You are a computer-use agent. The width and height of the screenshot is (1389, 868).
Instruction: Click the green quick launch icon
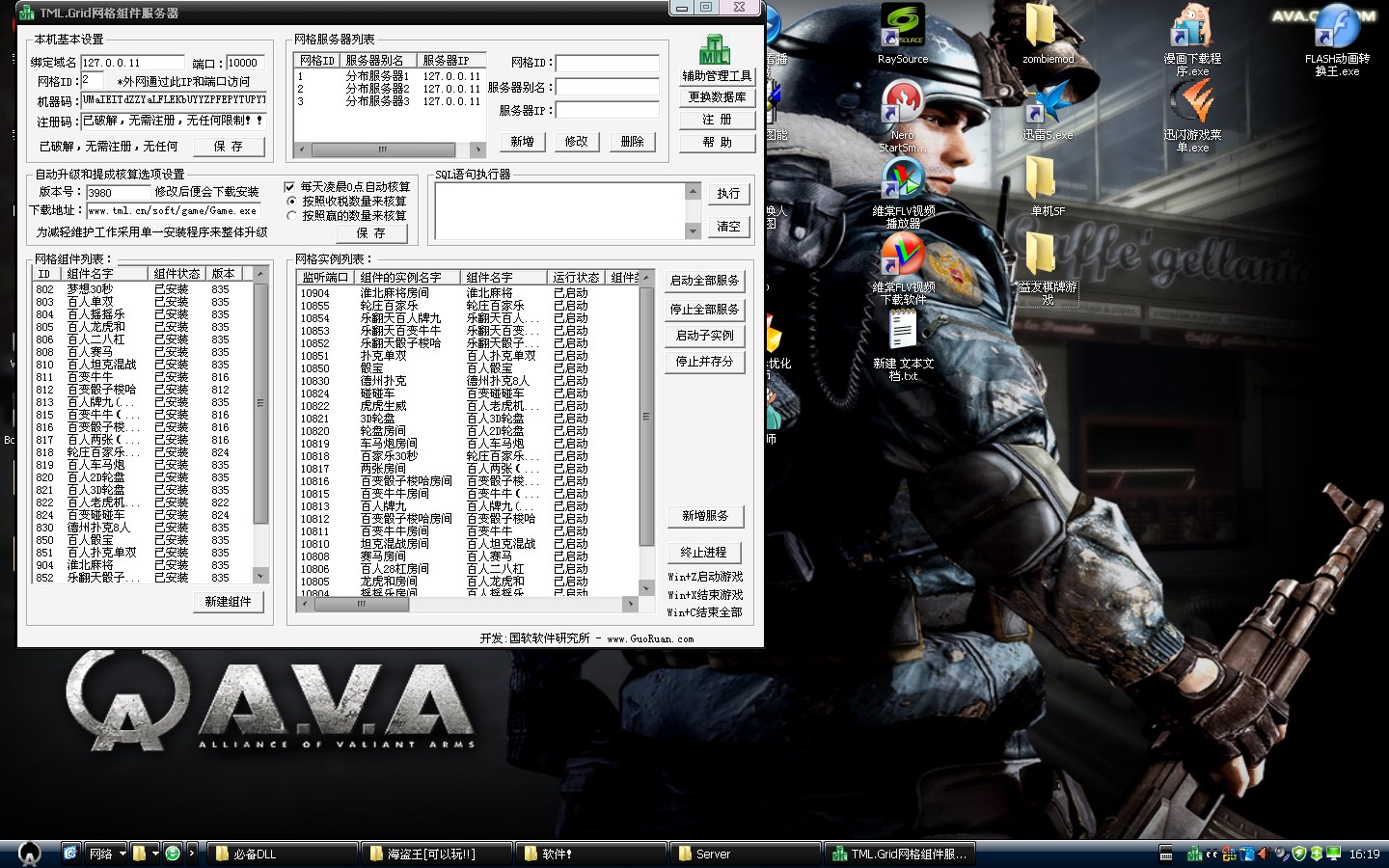[173, 854]
